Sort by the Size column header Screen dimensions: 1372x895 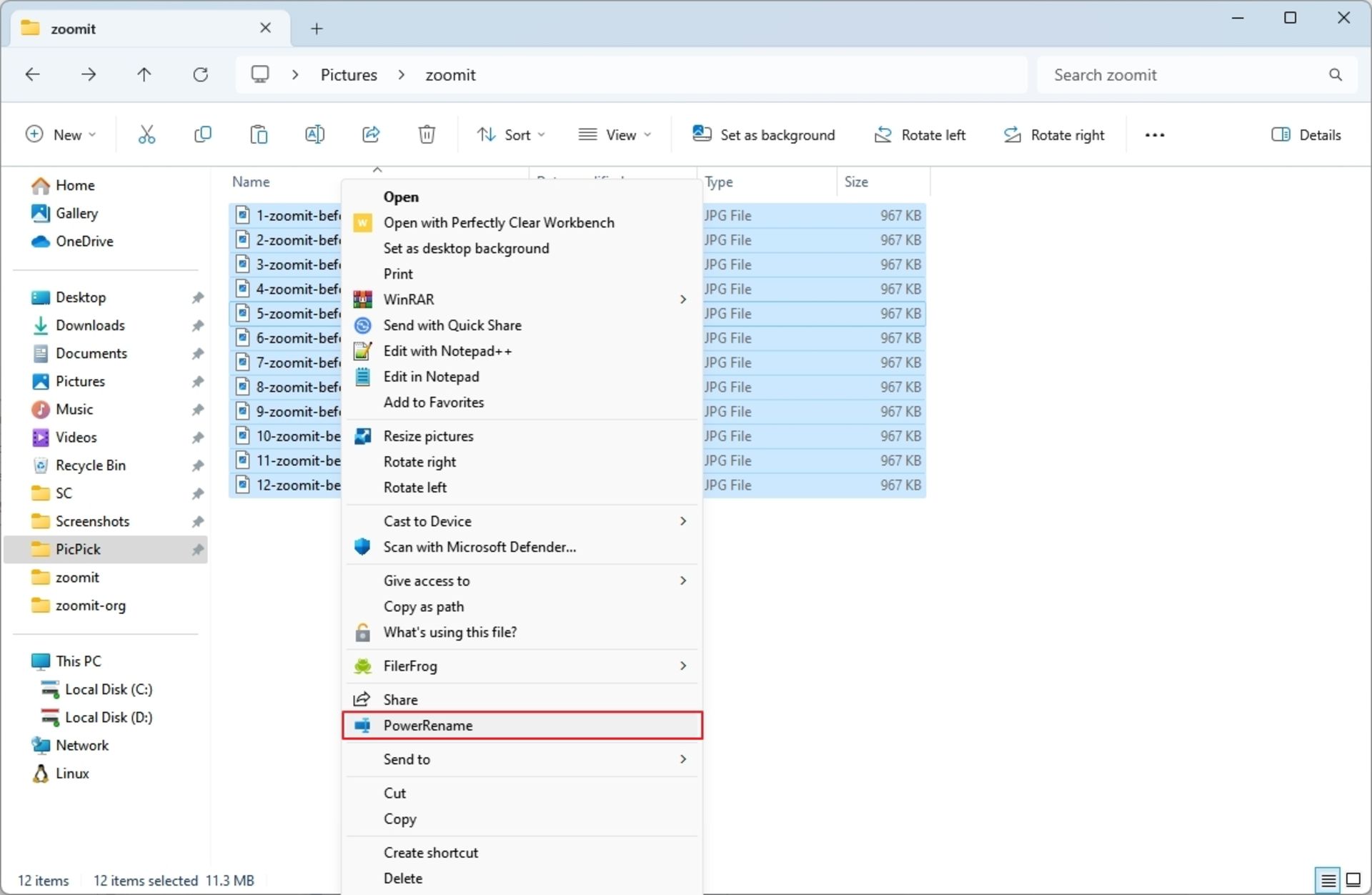coord(883,182)
